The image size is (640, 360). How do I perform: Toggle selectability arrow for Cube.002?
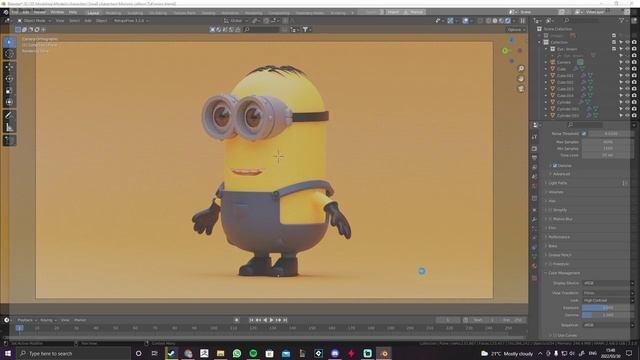621,82
